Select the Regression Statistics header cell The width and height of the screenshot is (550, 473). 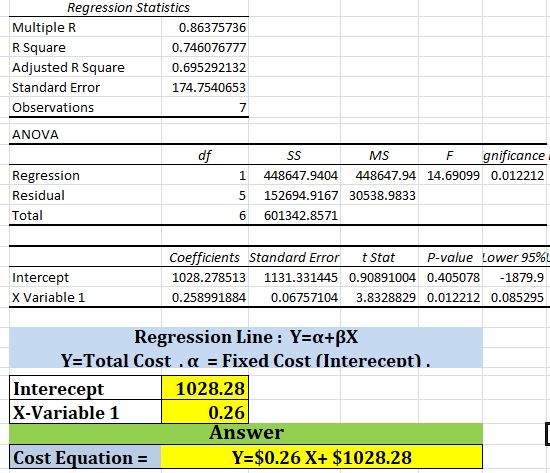pyautogui.click(x=128, y=8)
